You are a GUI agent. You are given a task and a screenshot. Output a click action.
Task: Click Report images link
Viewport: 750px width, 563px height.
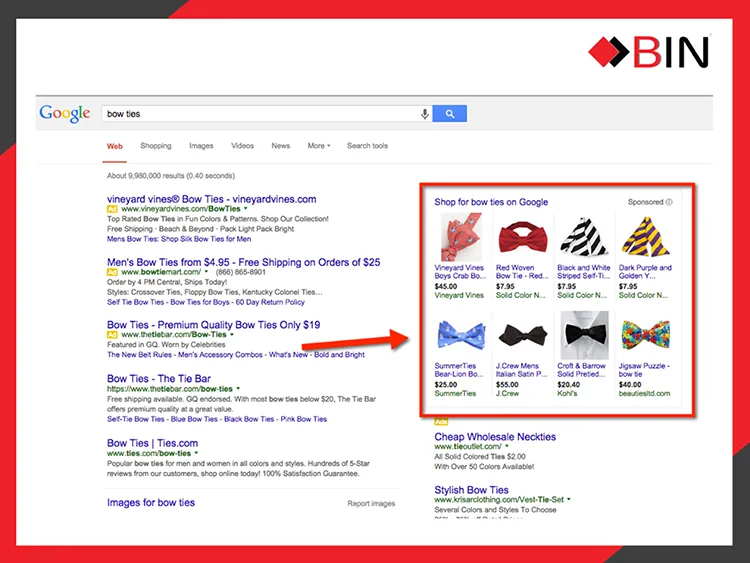(x=371, y=504)
